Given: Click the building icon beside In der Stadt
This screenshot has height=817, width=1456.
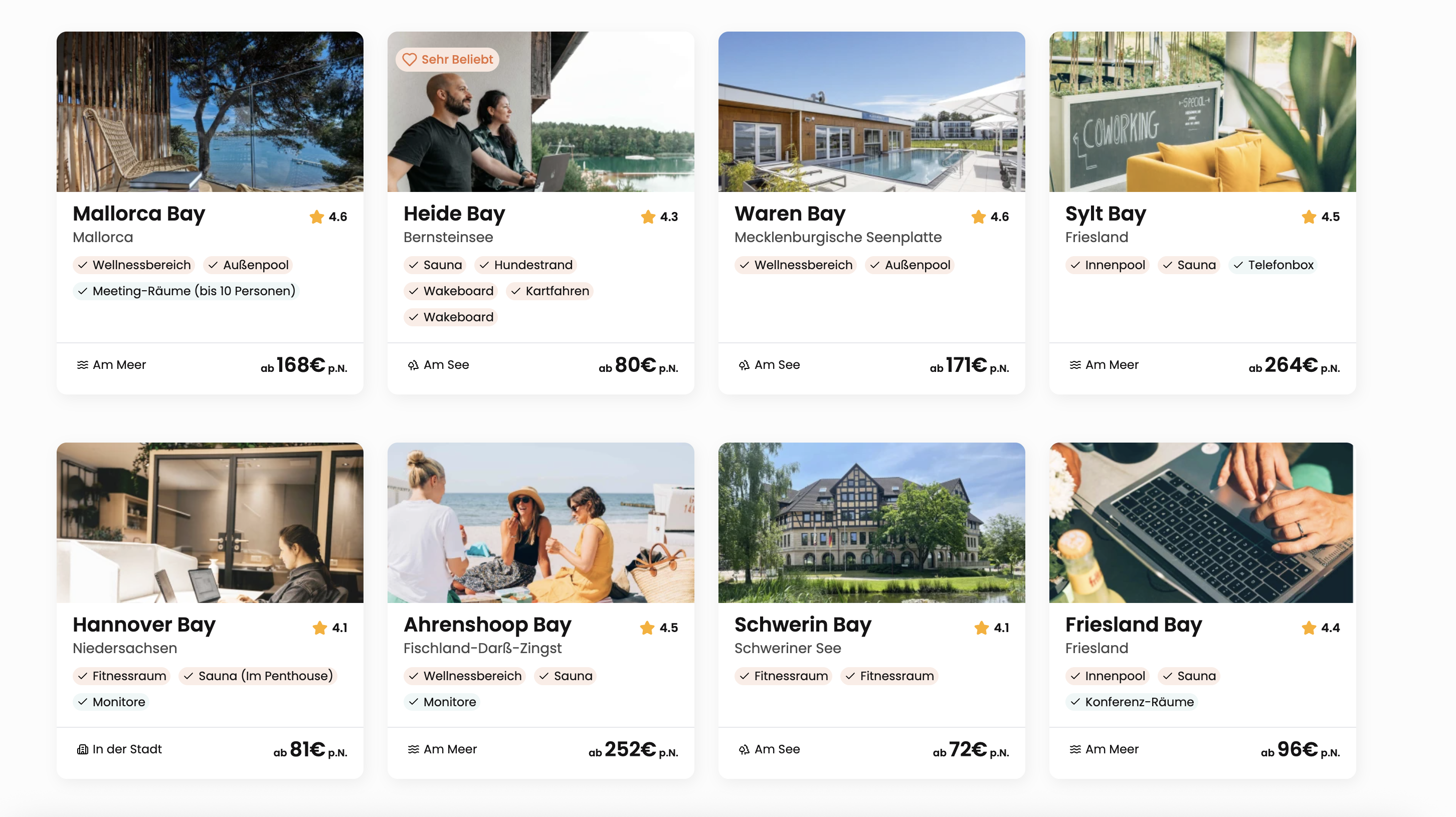Looking at the screenshot, I should pos(83,749).
